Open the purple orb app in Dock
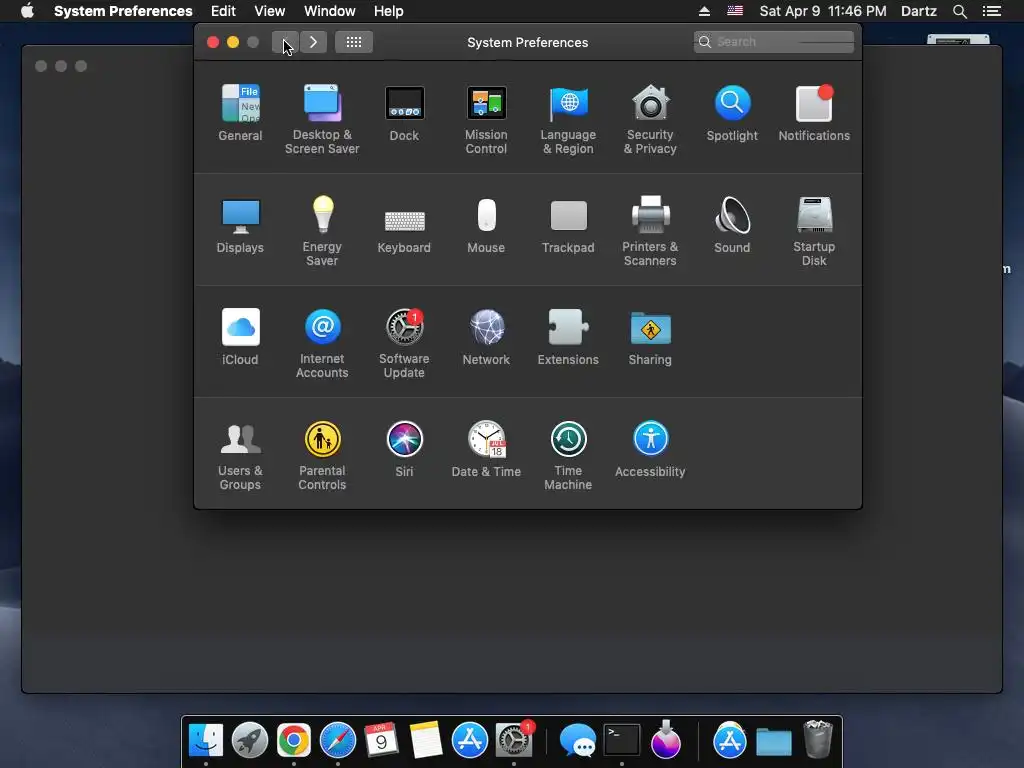 click(666, 740)
